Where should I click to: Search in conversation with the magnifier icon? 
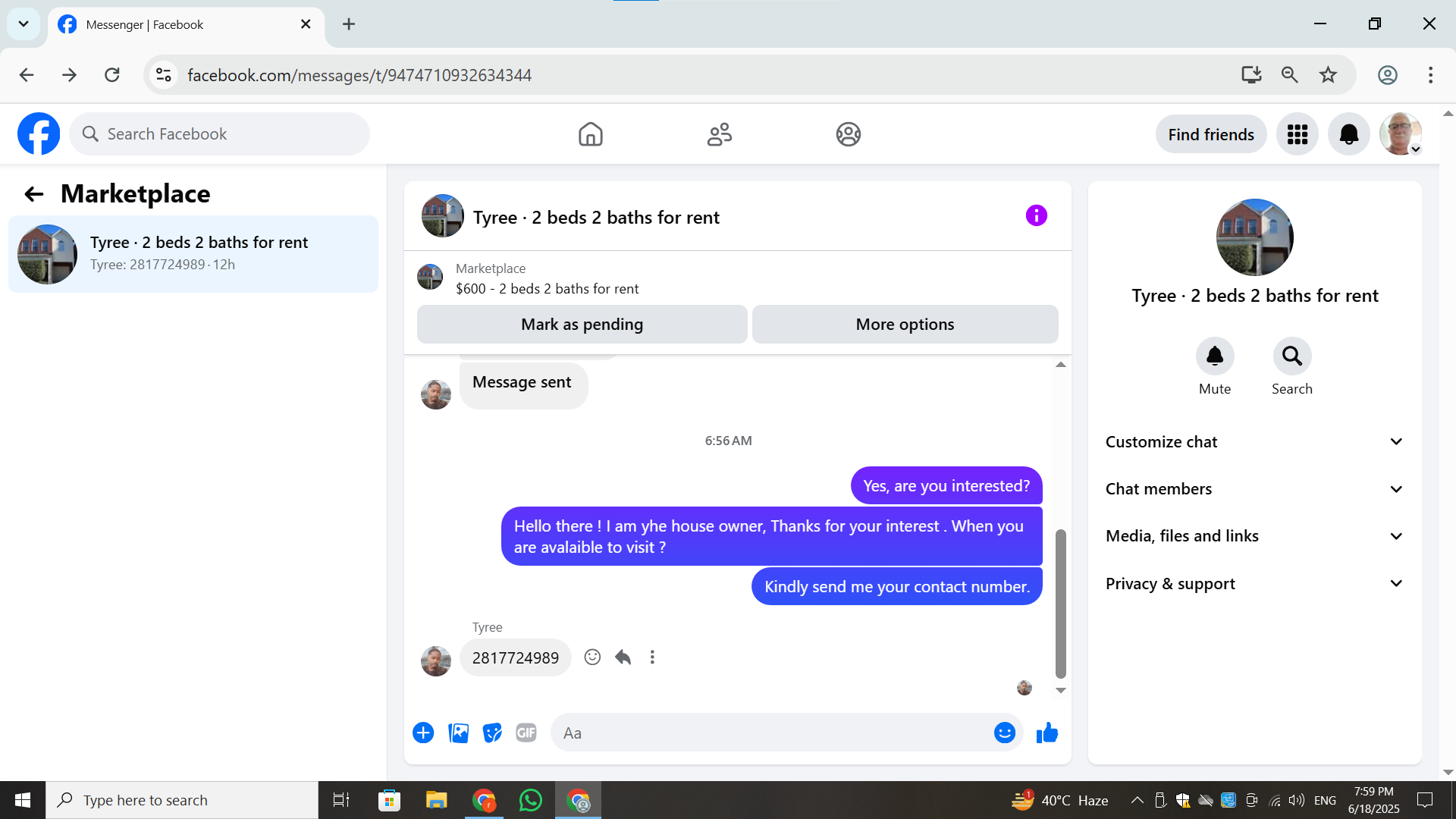(x=1292, y=356)
